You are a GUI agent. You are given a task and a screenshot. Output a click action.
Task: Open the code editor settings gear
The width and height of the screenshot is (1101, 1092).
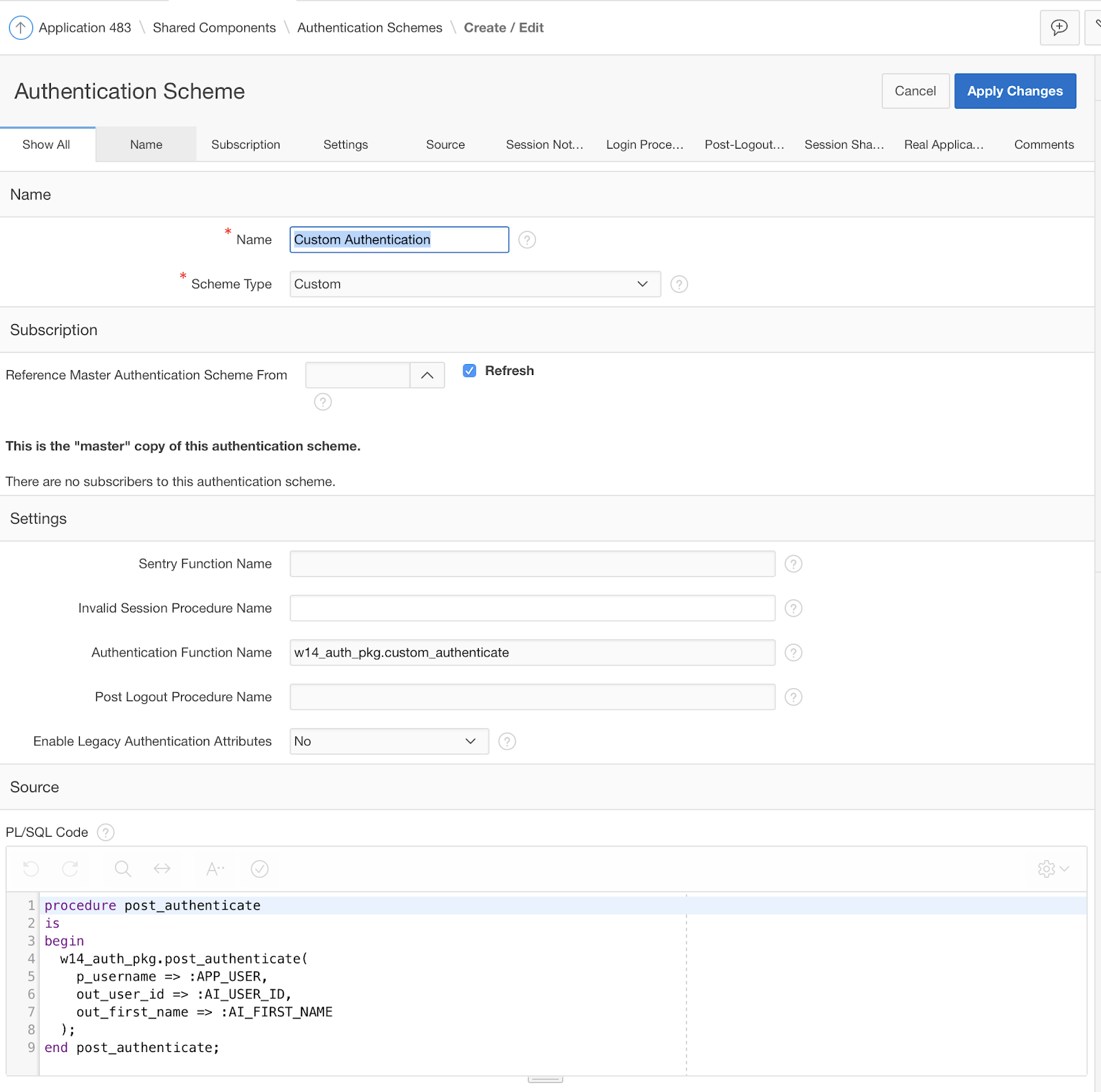pos(1047,869)
